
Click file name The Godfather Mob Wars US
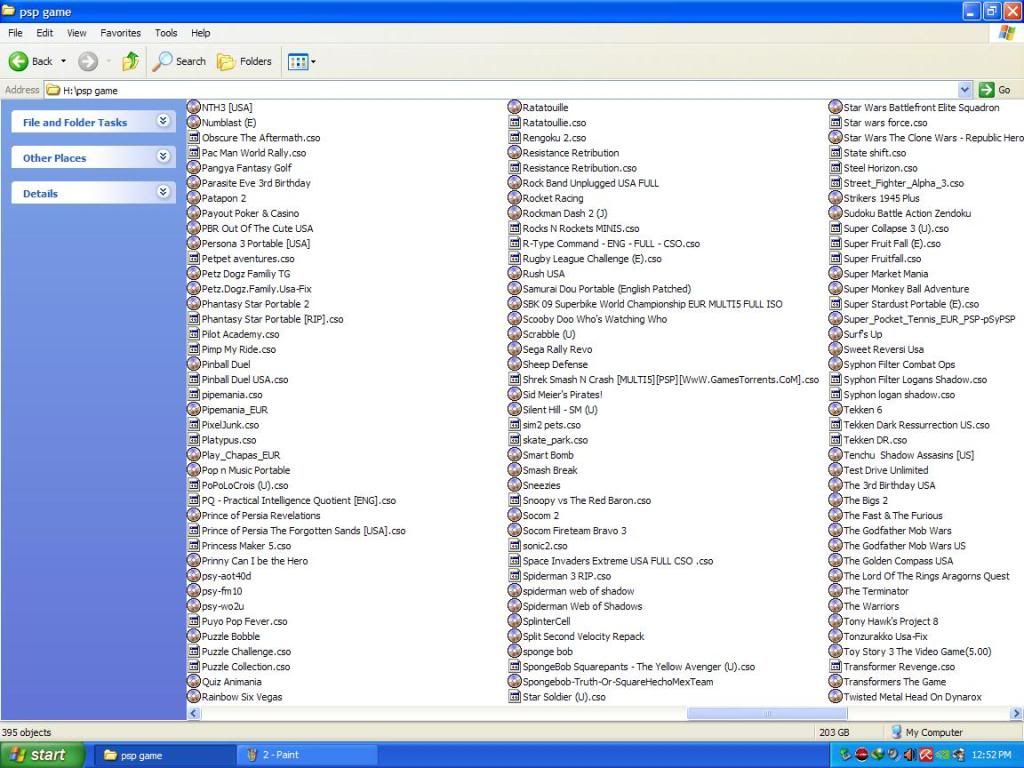904,545
